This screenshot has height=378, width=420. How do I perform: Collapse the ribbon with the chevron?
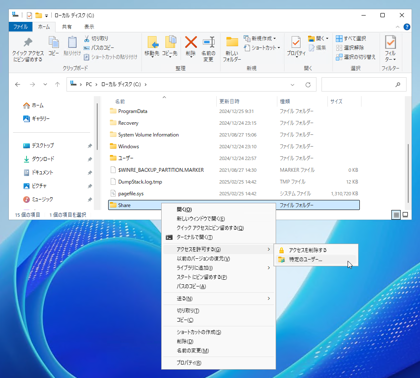pos(397,27)
